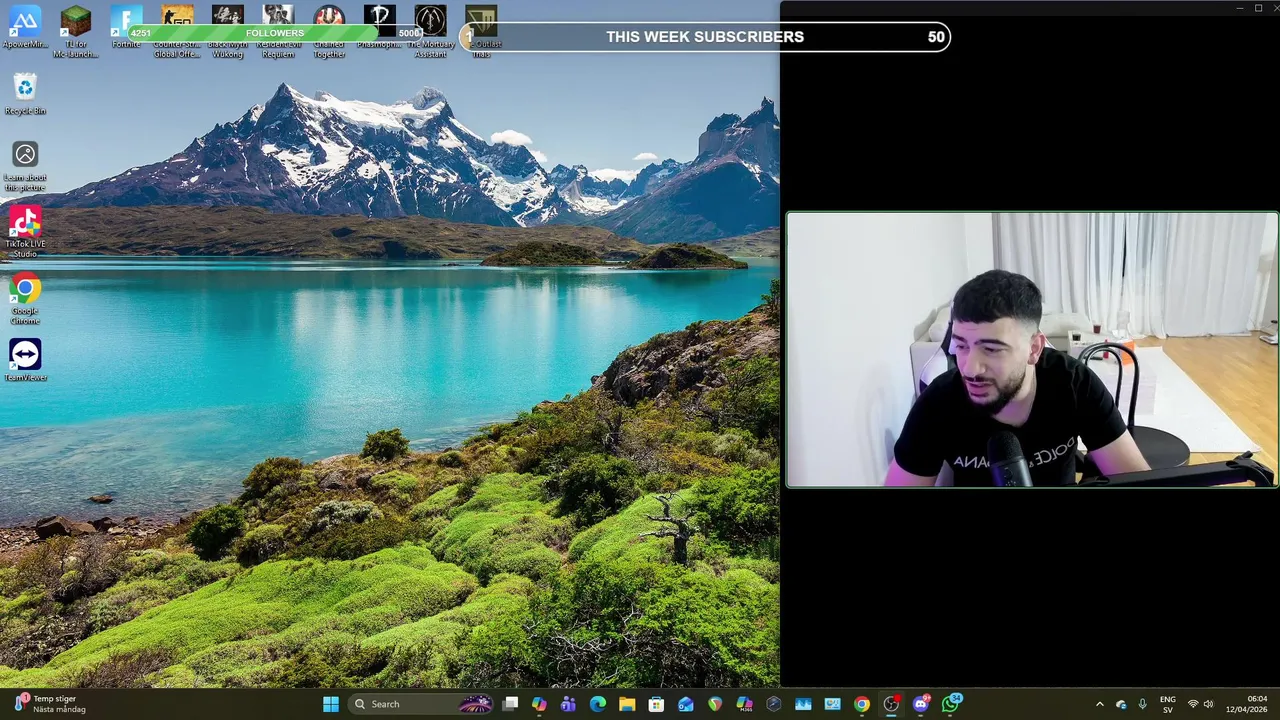1280x720 pixels.
Task: Select the Black Myth Wukong shortcut
Action: [228, 32]
